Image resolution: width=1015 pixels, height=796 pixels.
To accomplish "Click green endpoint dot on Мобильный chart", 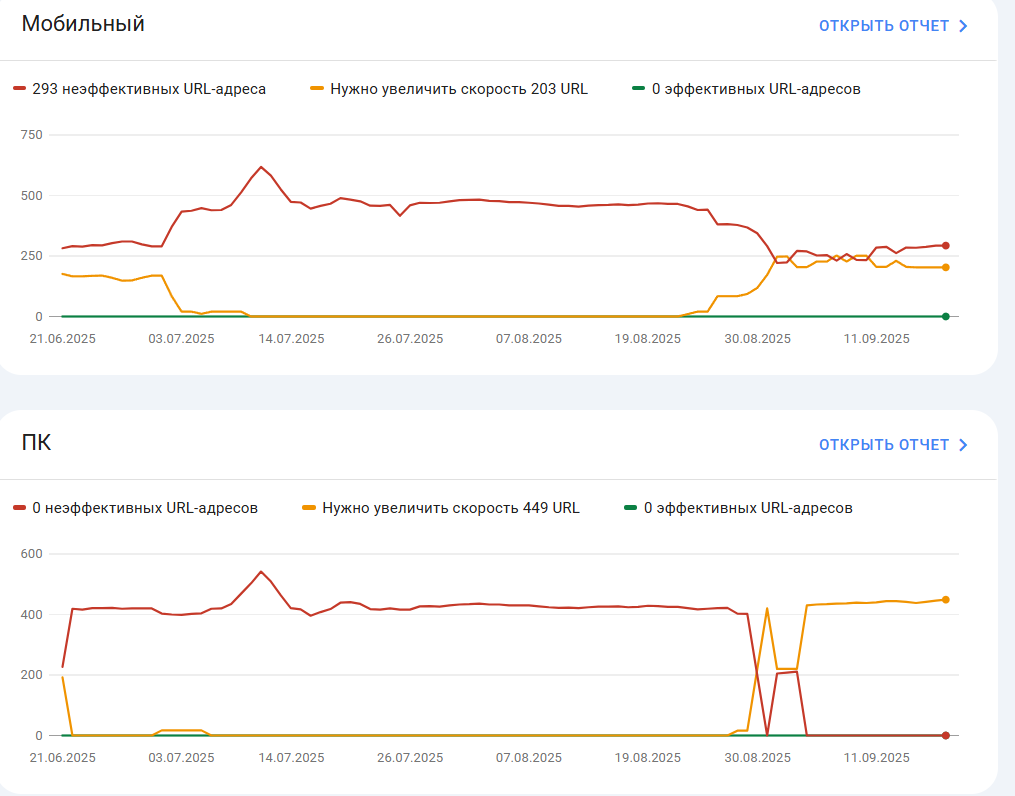I will pyautogui.click(x=946, y=316).
